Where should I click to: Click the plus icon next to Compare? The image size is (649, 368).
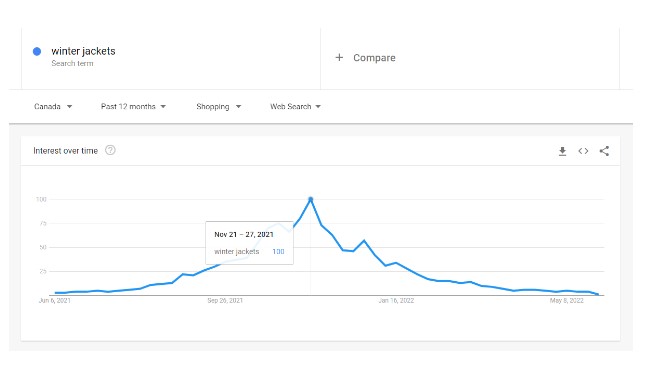pyautogui.click(x=339, y=58)
